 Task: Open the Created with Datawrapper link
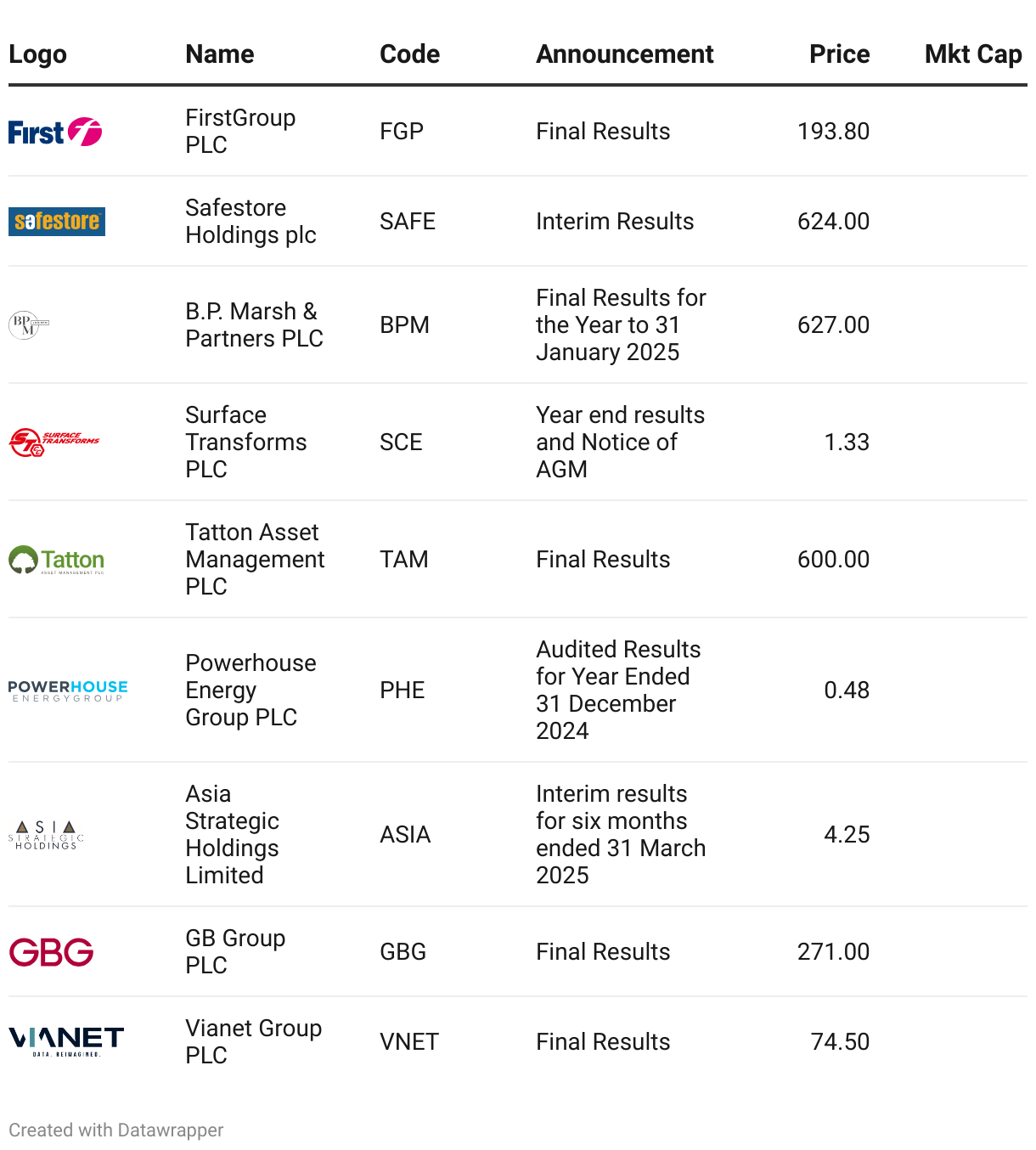[x=116, y=1130]
